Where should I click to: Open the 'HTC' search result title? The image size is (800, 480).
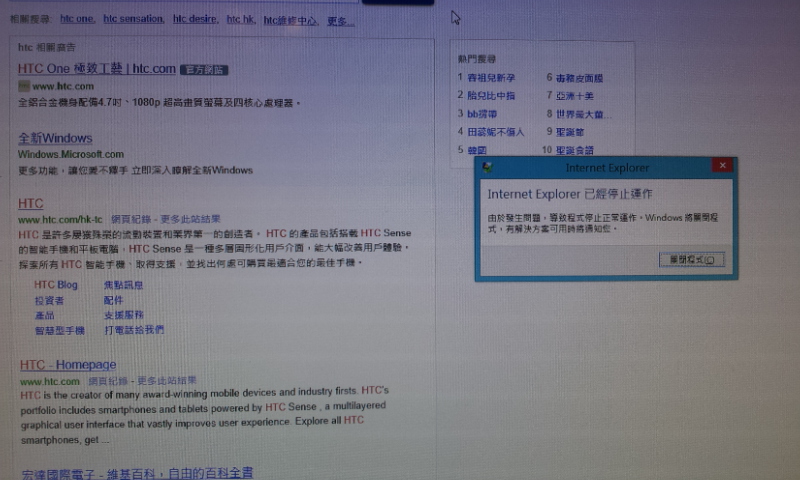pyautogui.click(x=31, y=204)
